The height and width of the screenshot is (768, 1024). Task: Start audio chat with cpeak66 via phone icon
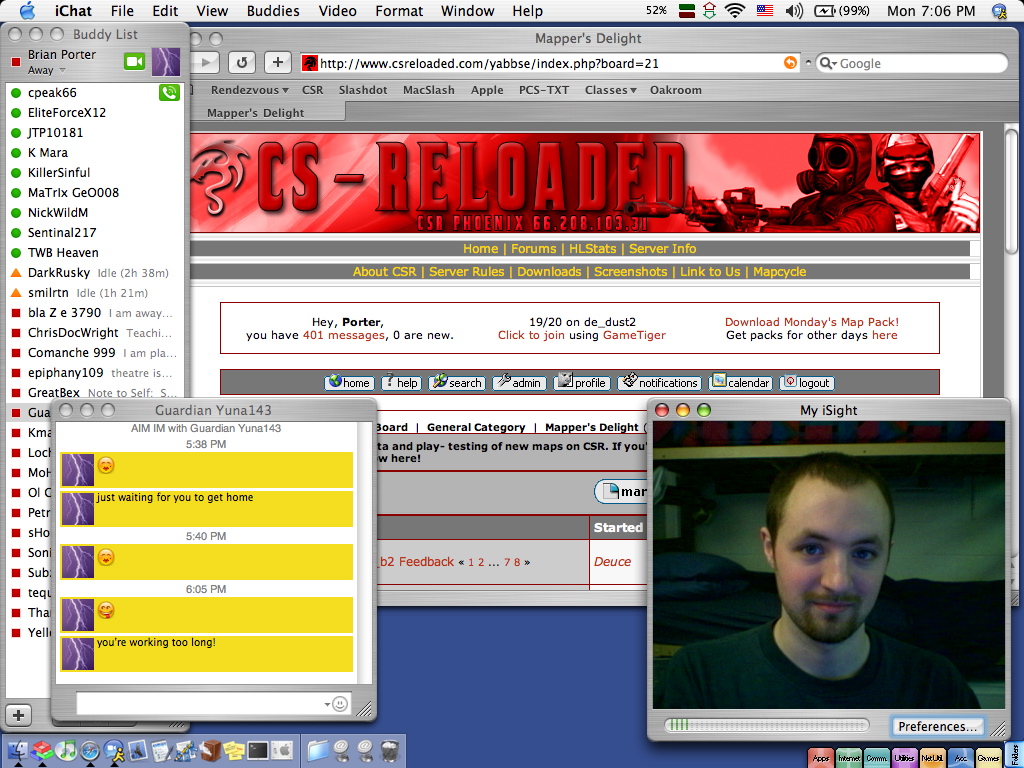pos(169,93)
